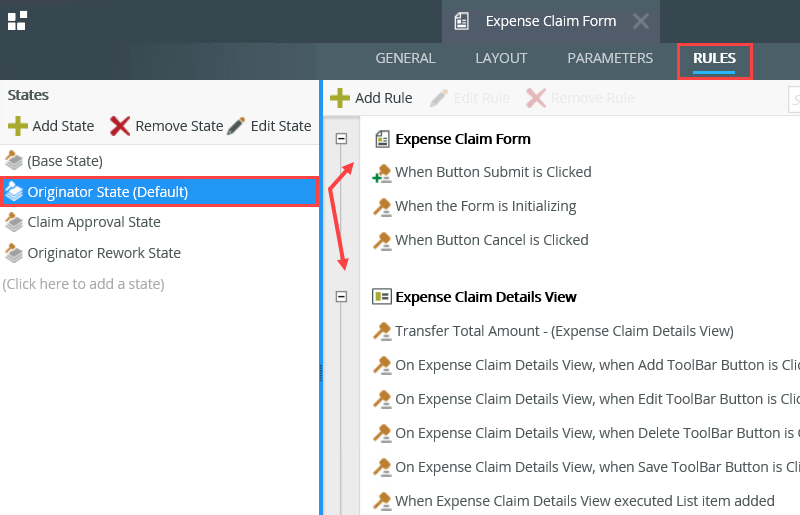The height and width of the screenshot is (515, 800).
Task: Select the RULES tab
Action: pos(714,58)
